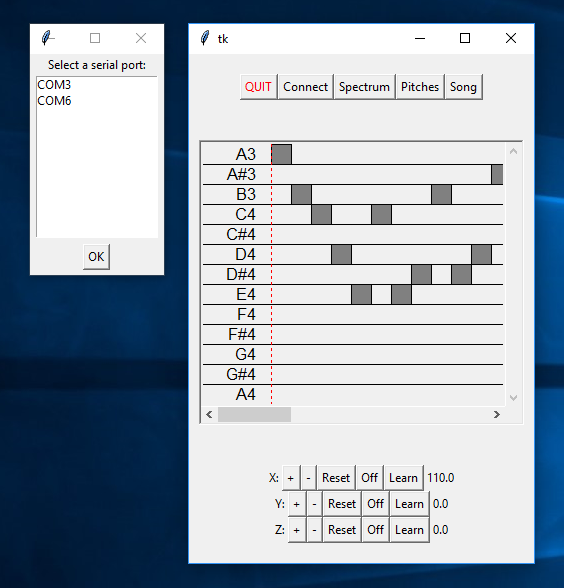Minimize the tk main window
This screenshot has width=564, height=588.
coord(420,38)
